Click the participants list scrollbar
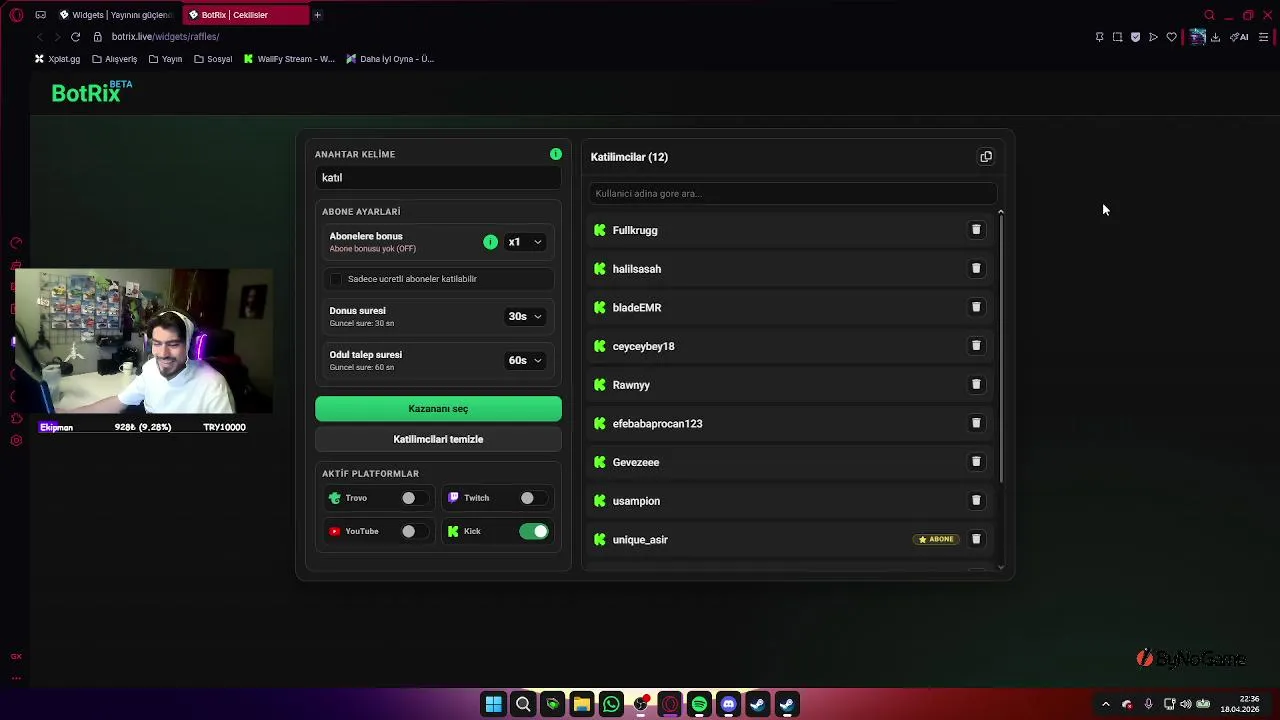Viewport: 1280px width, 720px height. [x=1000, y=350]
